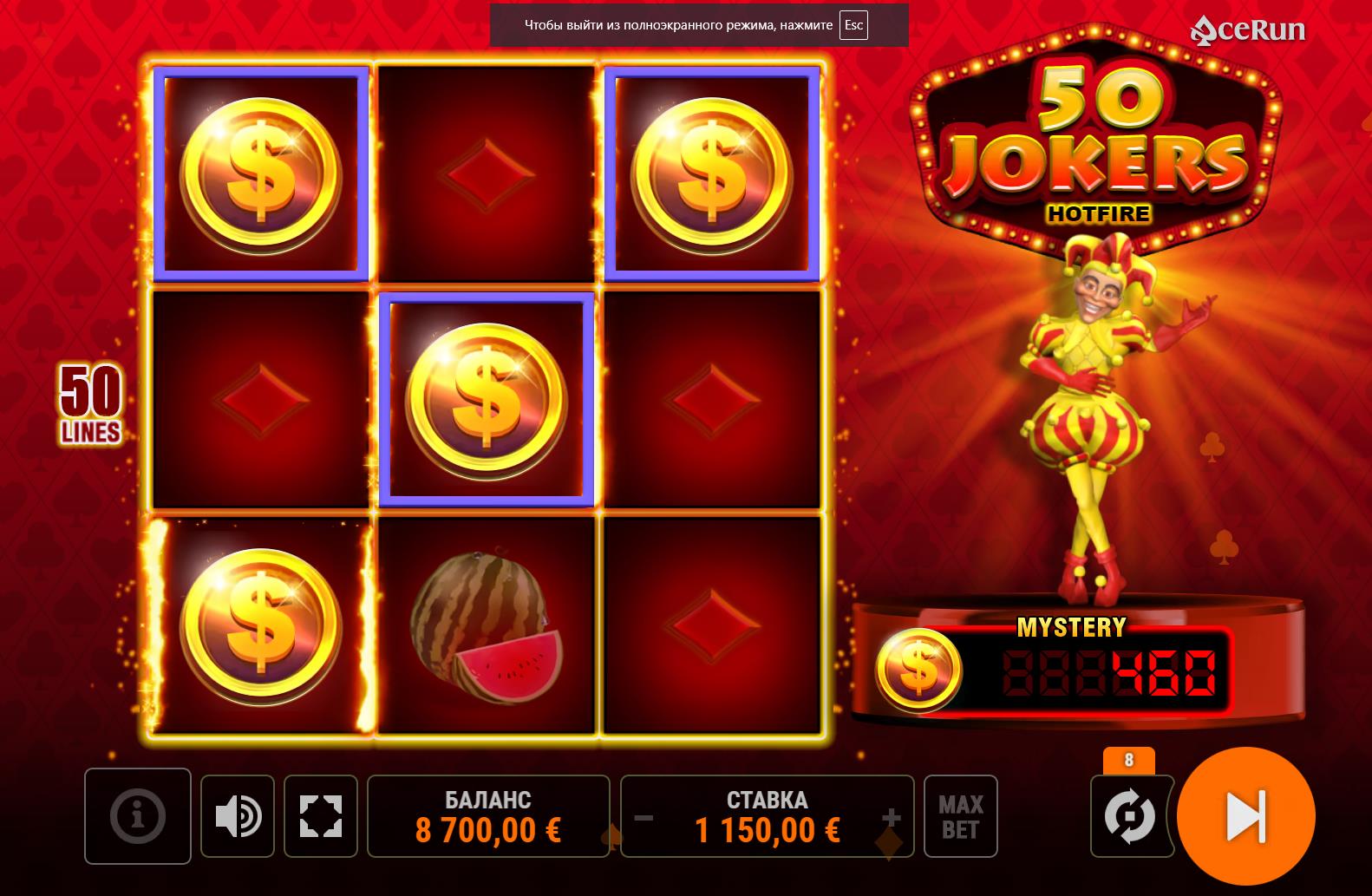
Task: Mute the game sound
Action: click(x=238, y=816)
